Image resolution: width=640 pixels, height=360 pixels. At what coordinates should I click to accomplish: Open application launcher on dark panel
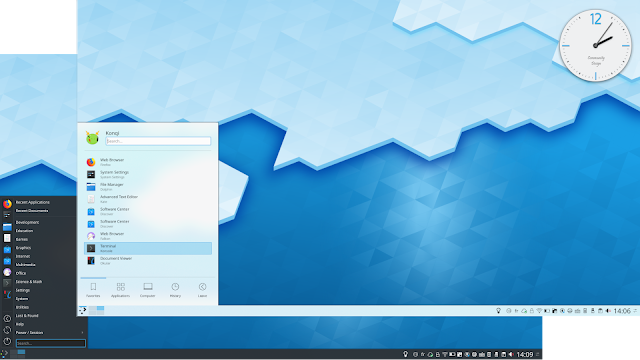(x=4, y=353)
